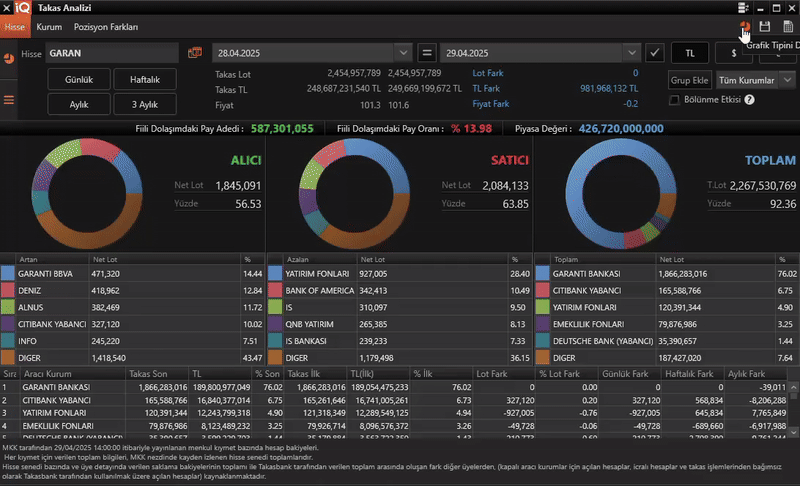Click the TL Fark link
Image resolution: width=800 pixels, height=486 pixels.
(486, 88)
